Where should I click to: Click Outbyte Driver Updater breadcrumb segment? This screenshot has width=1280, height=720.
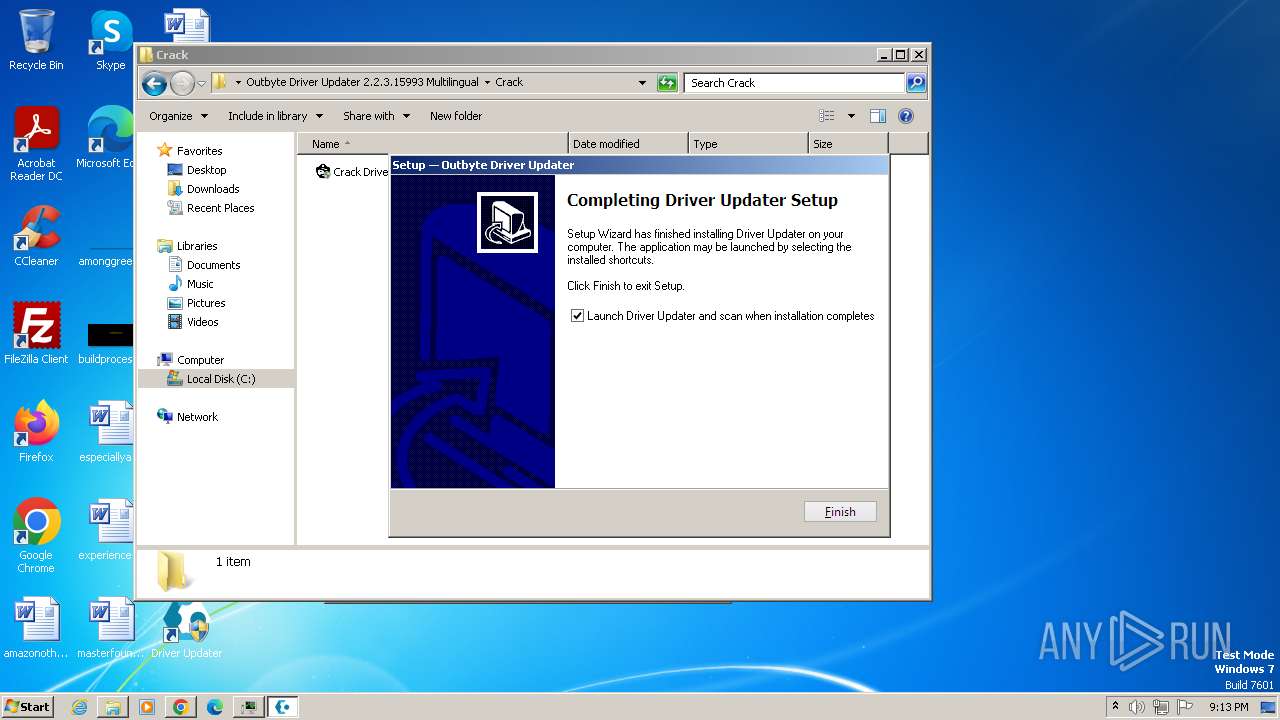click(362, 83)
